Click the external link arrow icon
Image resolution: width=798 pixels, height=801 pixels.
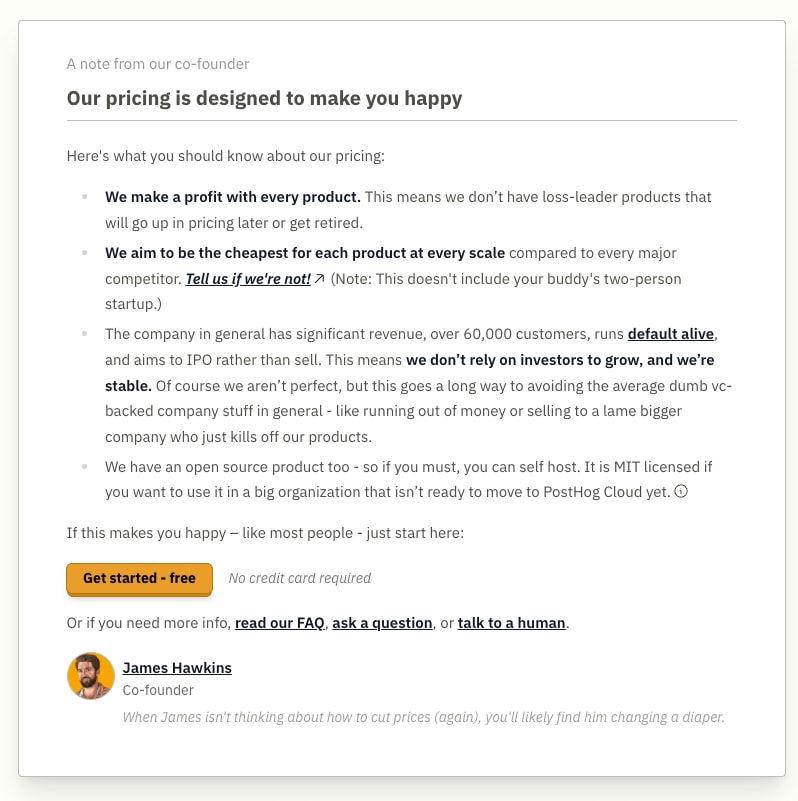pyautogui.click(x=319, y=278)
